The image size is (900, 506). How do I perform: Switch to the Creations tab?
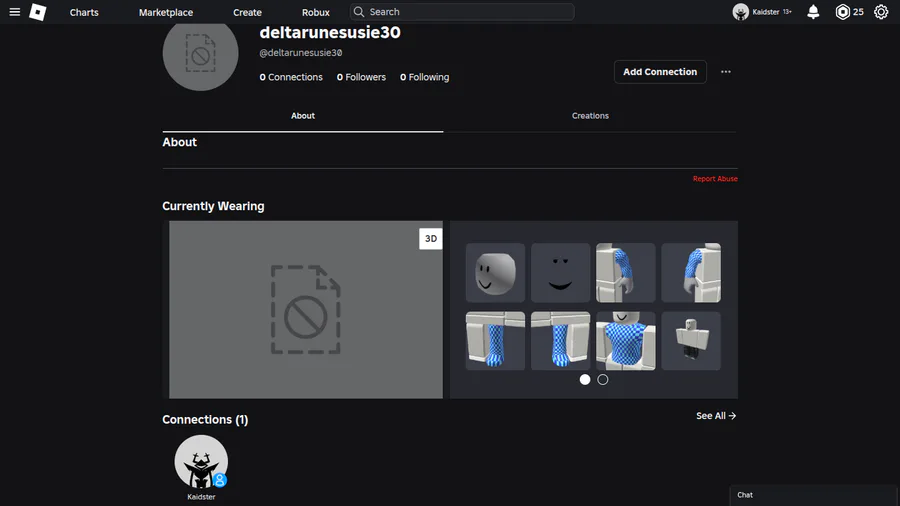[590, 116]
